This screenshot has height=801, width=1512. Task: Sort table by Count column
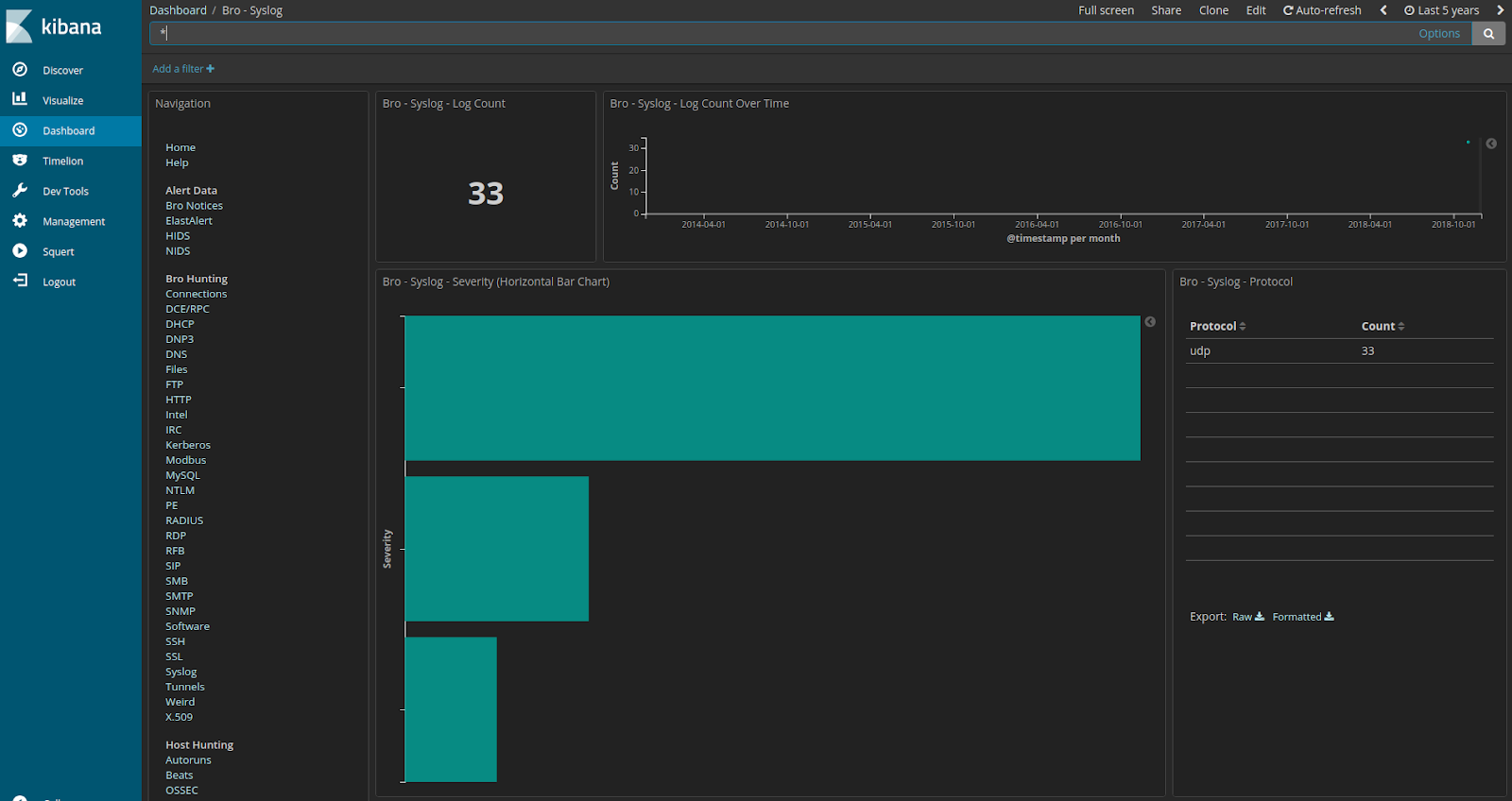click(1383, 326)
